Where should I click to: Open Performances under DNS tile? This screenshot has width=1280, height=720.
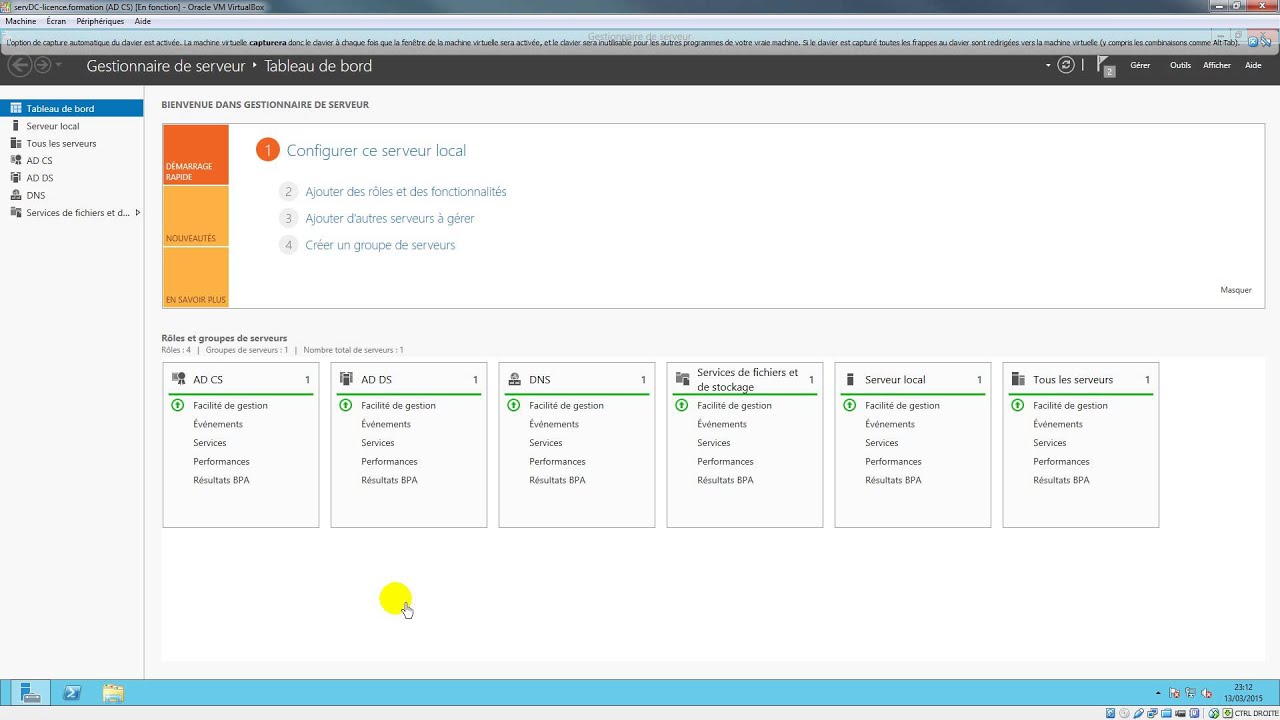557,461
